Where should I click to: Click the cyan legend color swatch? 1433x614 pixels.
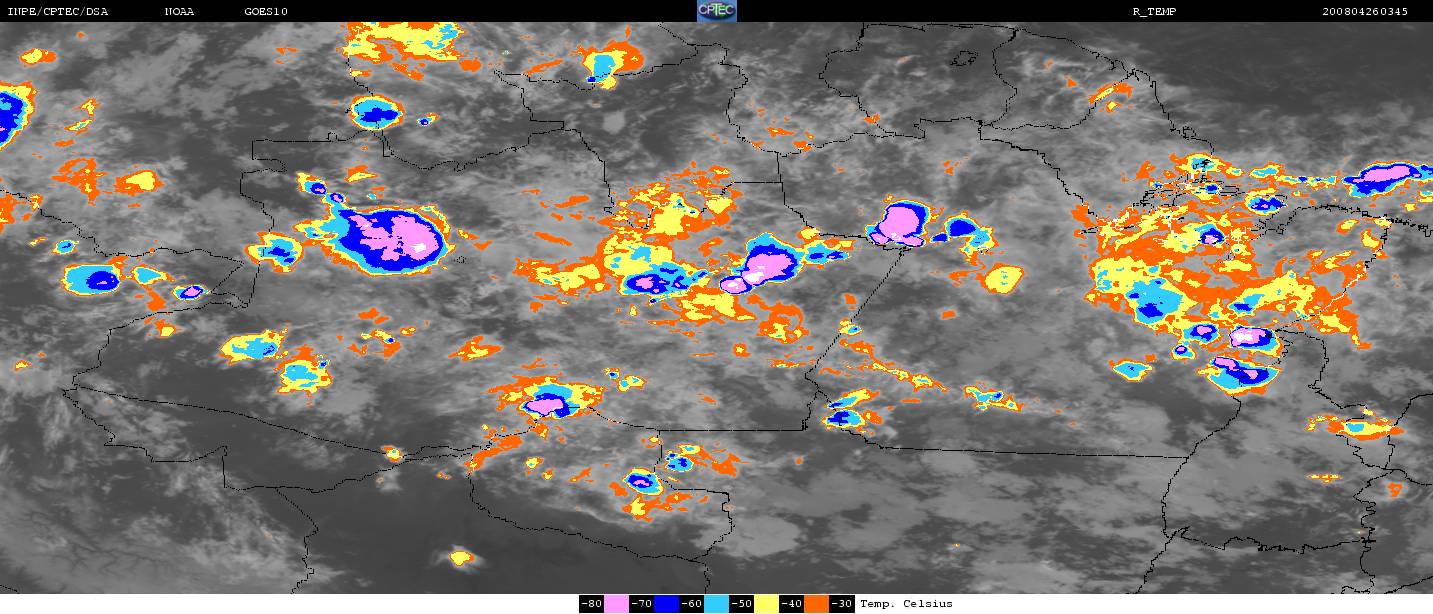[717, 604]
